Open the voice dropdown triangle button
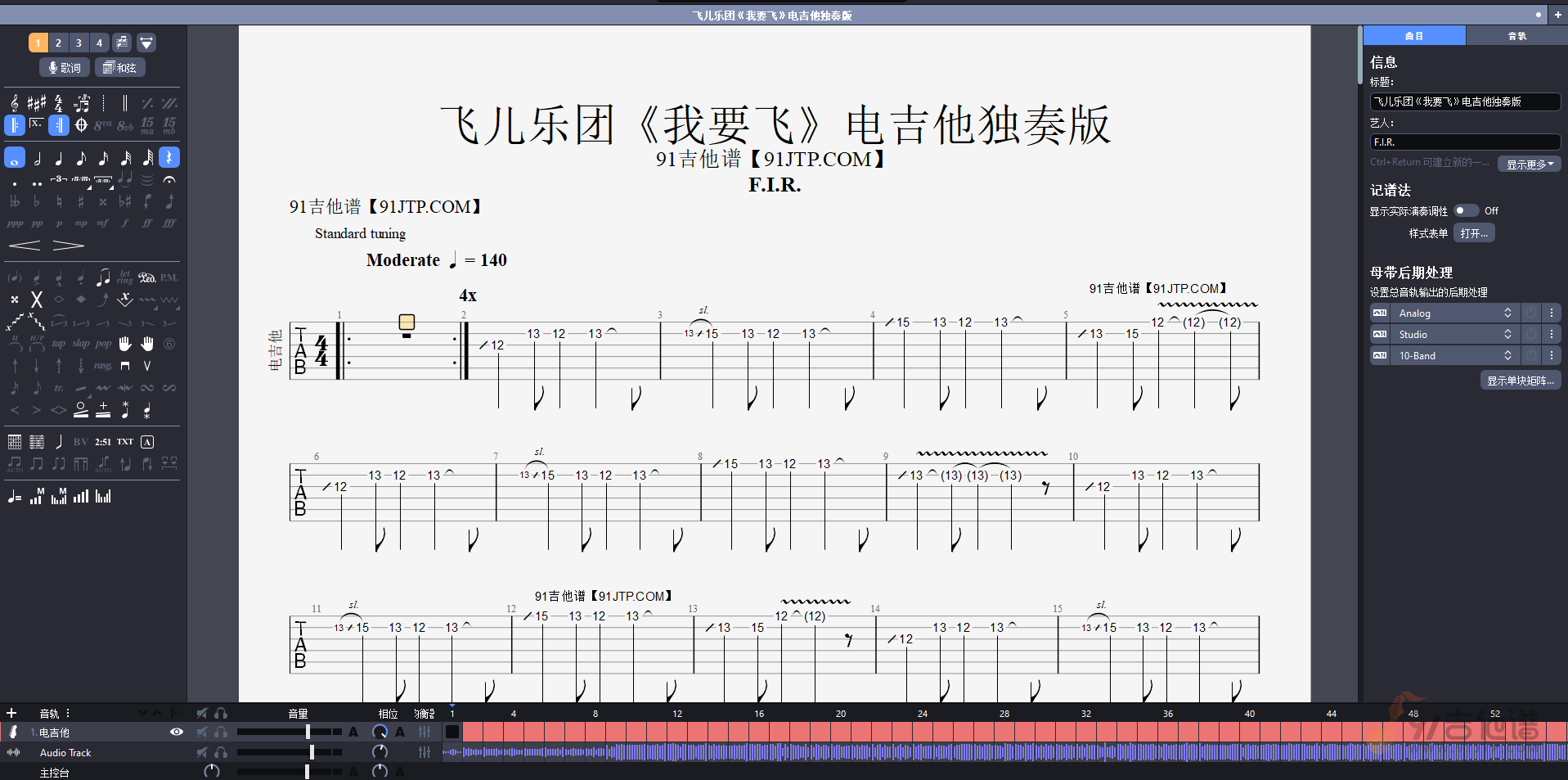This screenshot has height=780, width=1568. [146, 43]
